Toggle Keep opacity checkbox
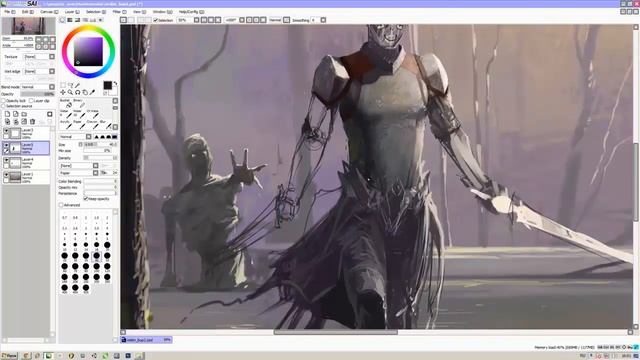Screen dimensions: 640x360 click(x=86, y=198)
